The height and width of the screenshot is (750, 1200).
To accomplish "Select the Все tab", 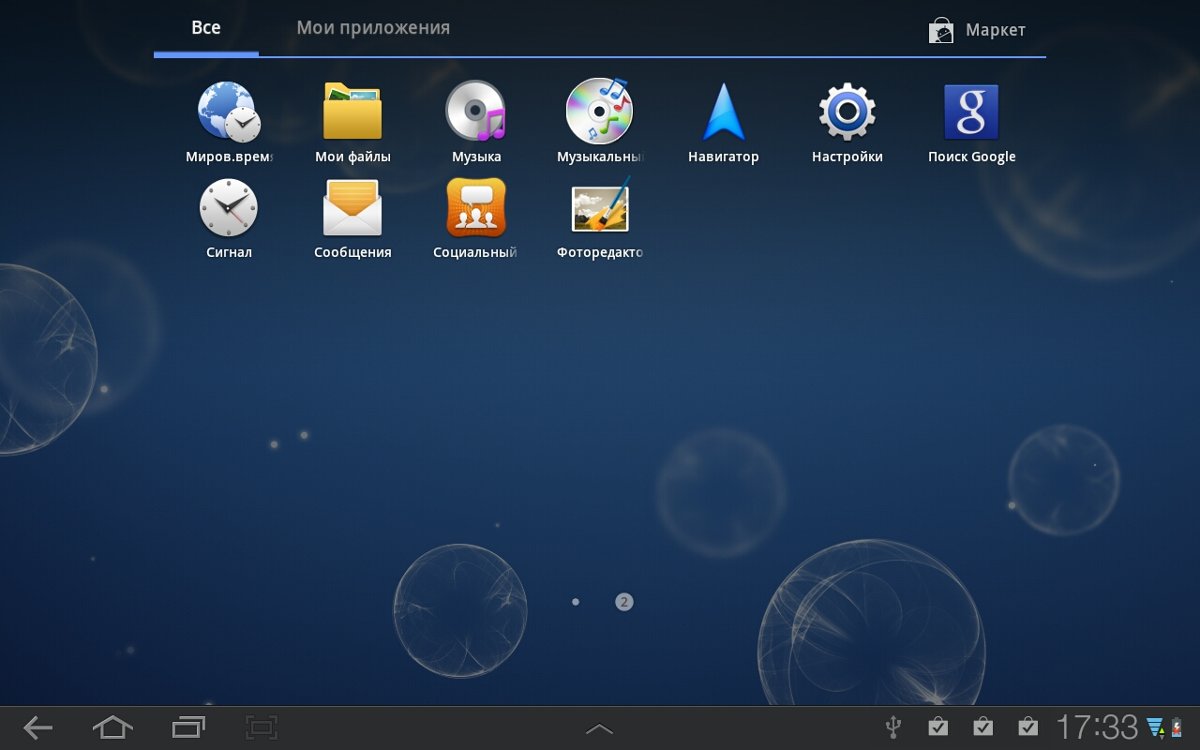I will click(206, 28).
